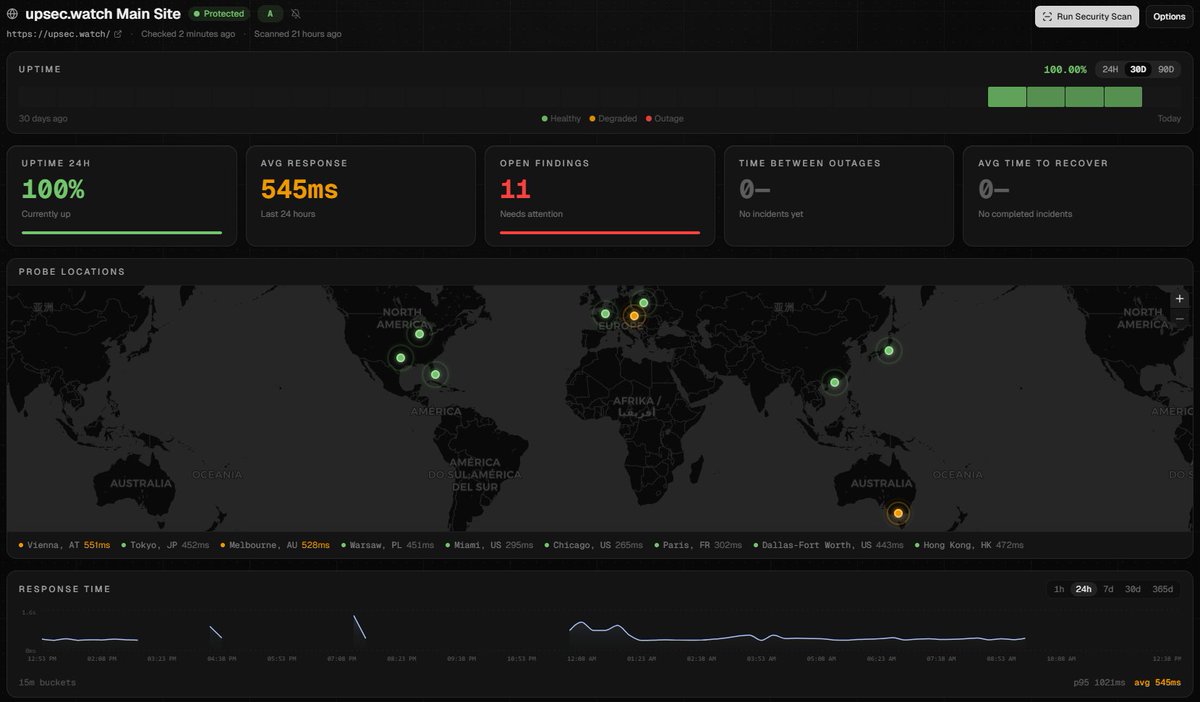Select the orange Vienna probe marker on the map
This screenshot has width=1200, height=702.
pyautogui.click(x=634, y=316)
